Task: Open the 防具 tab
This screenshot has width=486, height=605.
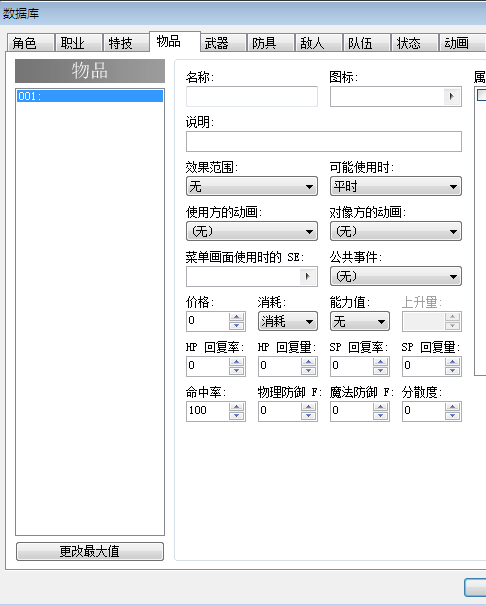Action: coord(271,42)
